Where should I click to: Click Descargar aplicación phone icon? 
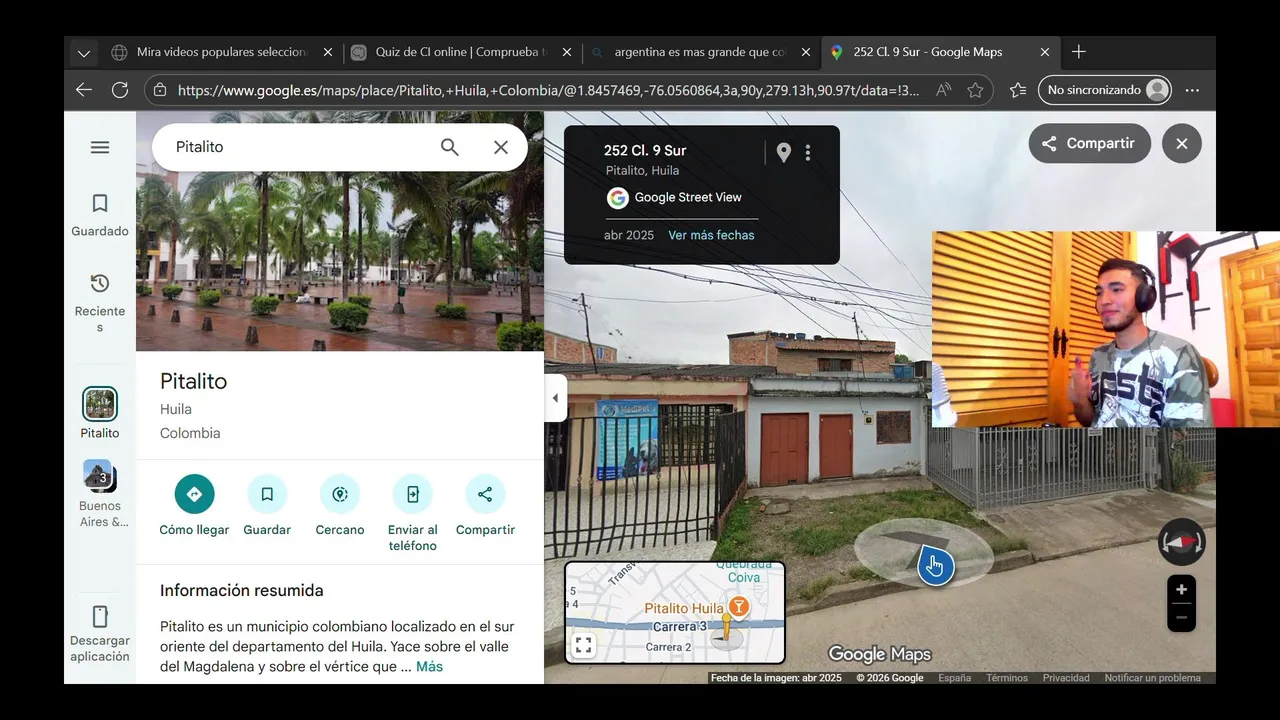[100, 616]
